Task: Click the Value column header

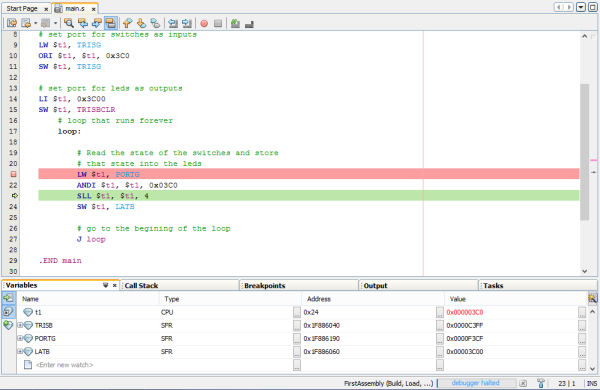Action: tap(516, 299)
